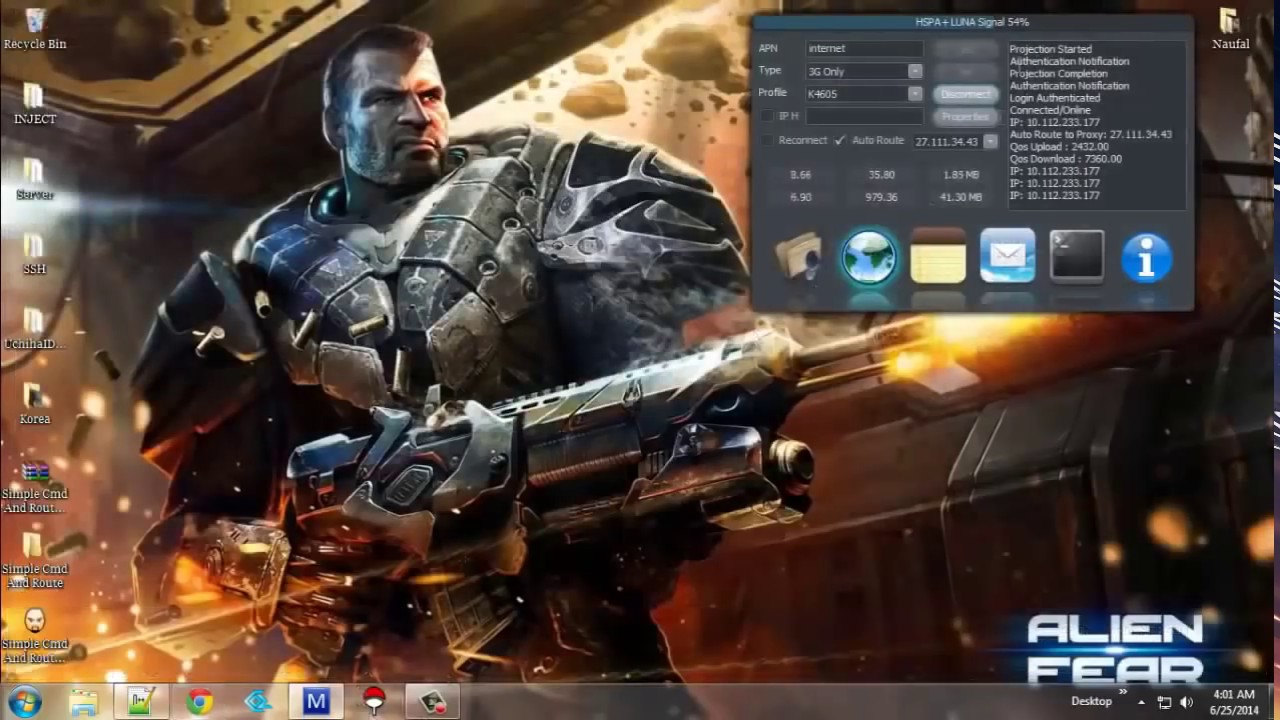This screenshot has width=1280, height=720.
Task: Click the APN field containing internet
Action: click(864, 48)
